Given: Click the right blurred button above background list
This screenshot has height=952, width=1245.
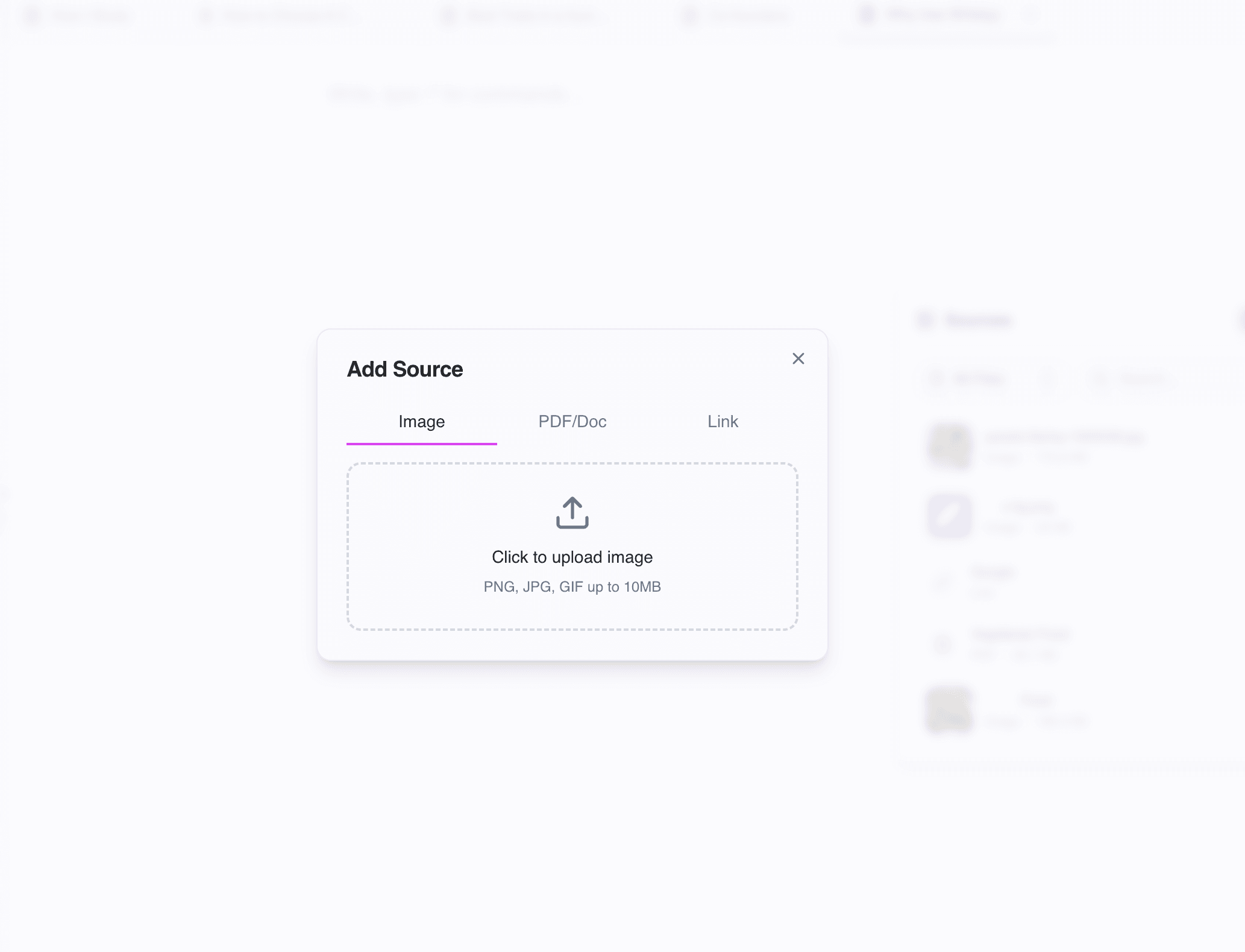Looking at the screenshot, I should 1133,378.
